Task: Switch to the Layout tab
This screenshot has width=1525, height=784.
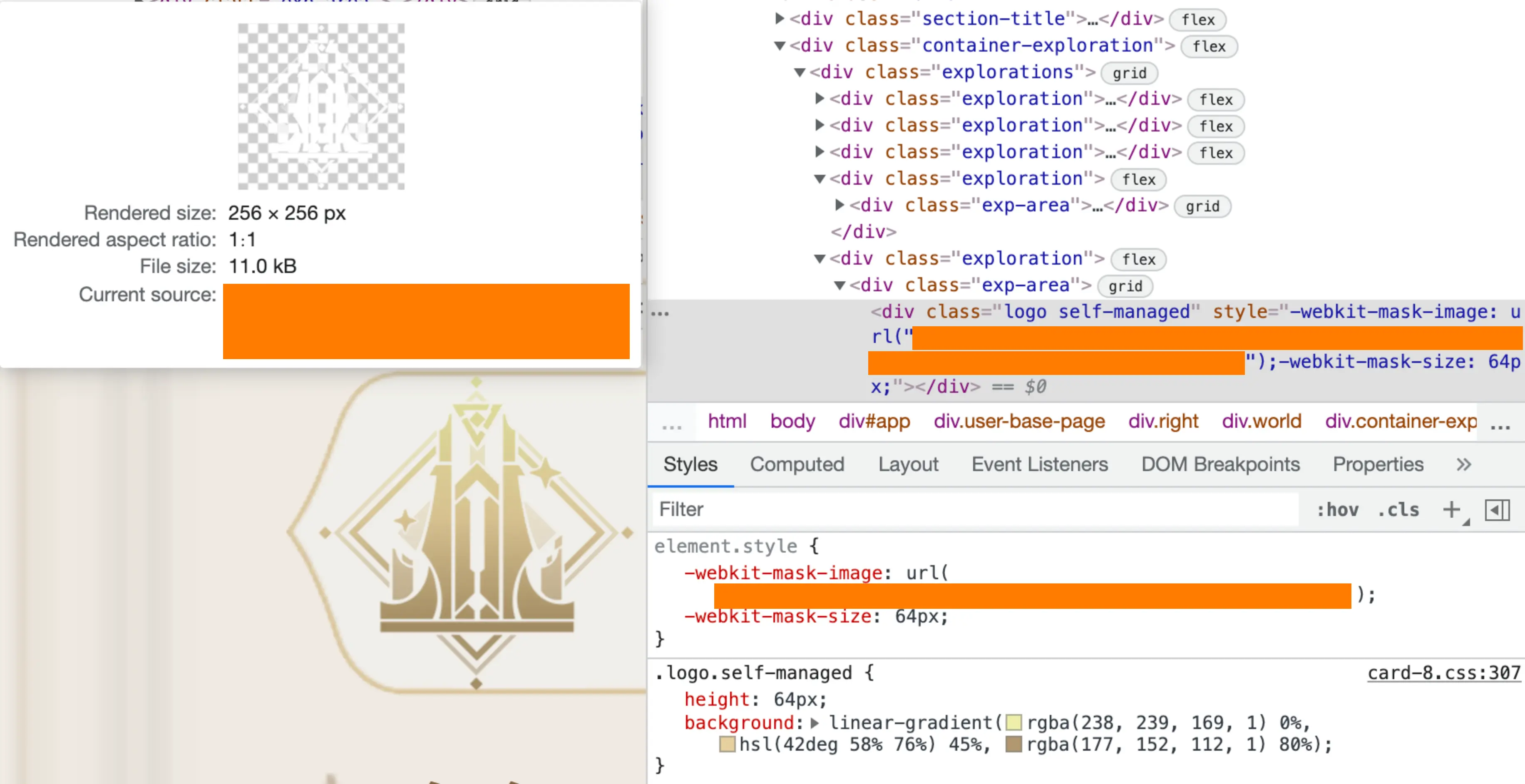Action: coord(908,464)
